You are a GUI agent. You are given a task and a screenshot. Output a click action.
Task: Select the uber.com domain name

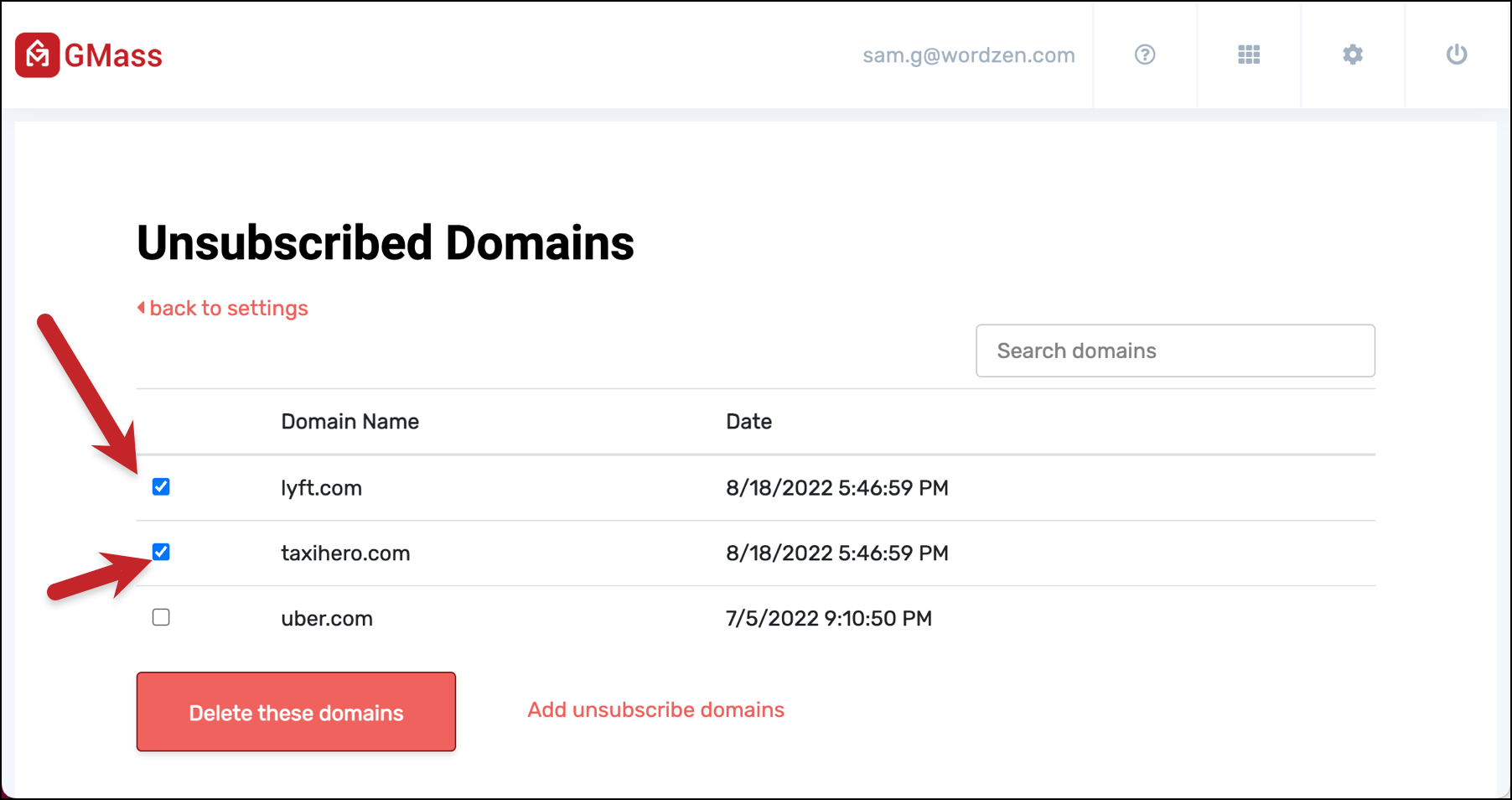coord(327,619)
